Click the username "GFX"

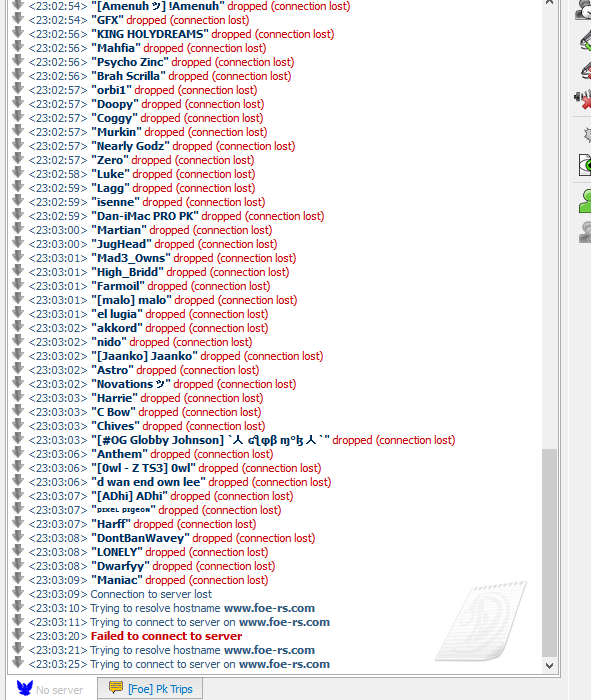(108, 20)
